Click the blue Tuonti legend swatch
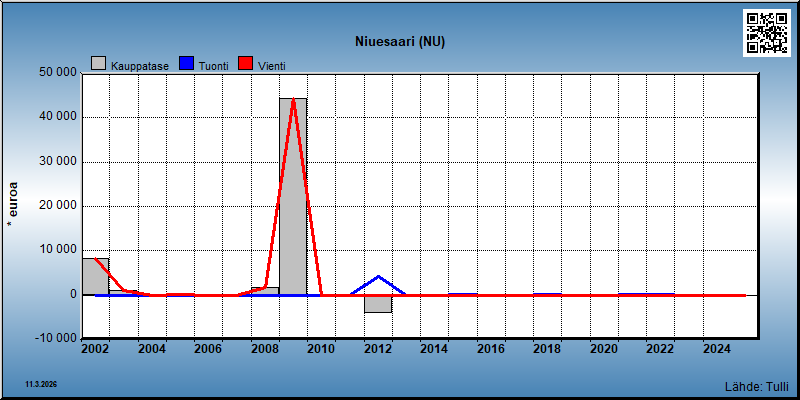This screenshot has height=400, width=800. 187,64
